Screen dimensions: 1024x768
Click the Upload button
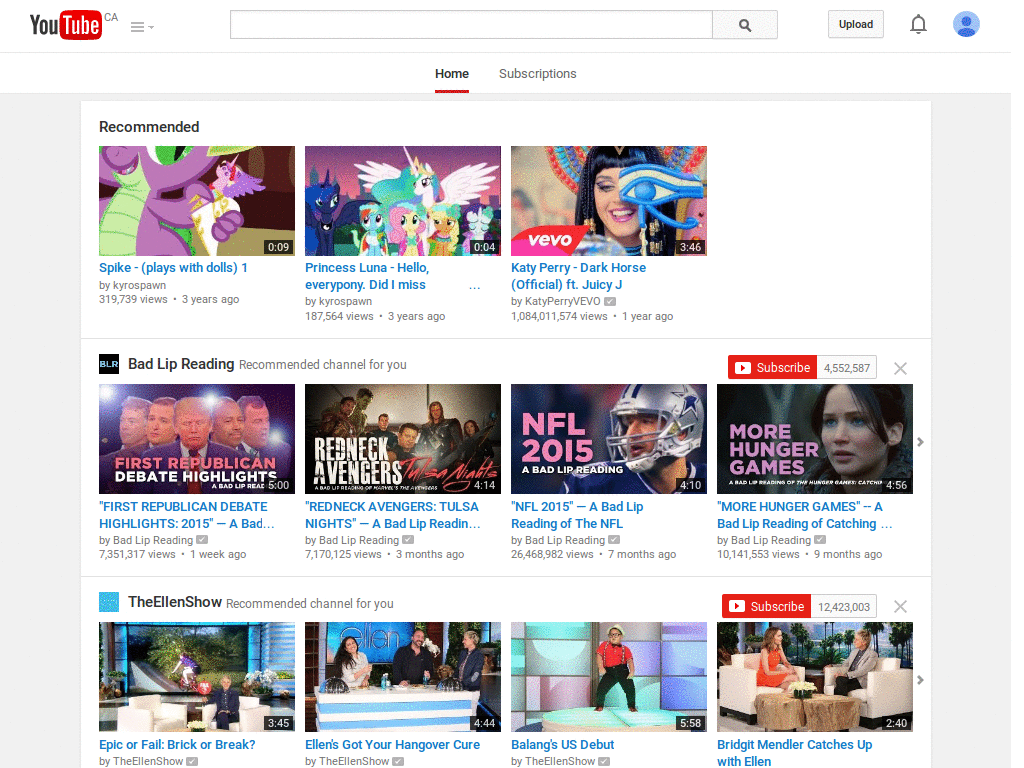pyautogui.click(x=856, y=24)
